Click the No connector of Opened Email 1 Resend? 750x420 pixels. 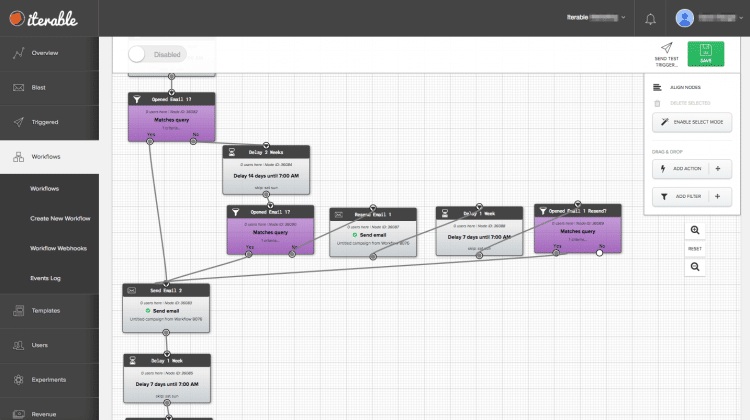click(599, 253)
